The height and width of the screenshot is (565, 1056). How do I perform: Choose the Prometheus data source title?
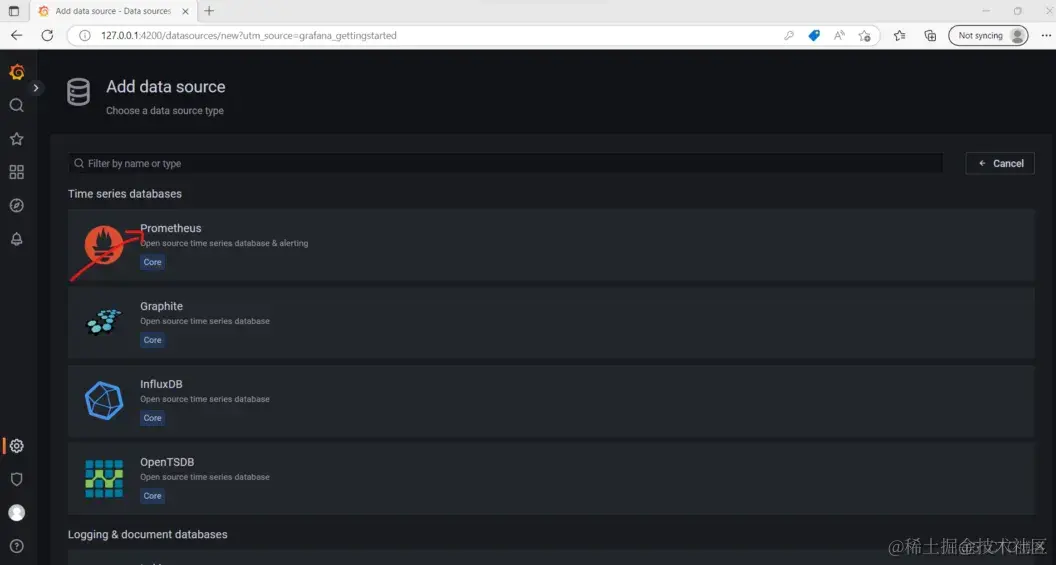click(x=170, y=228)
